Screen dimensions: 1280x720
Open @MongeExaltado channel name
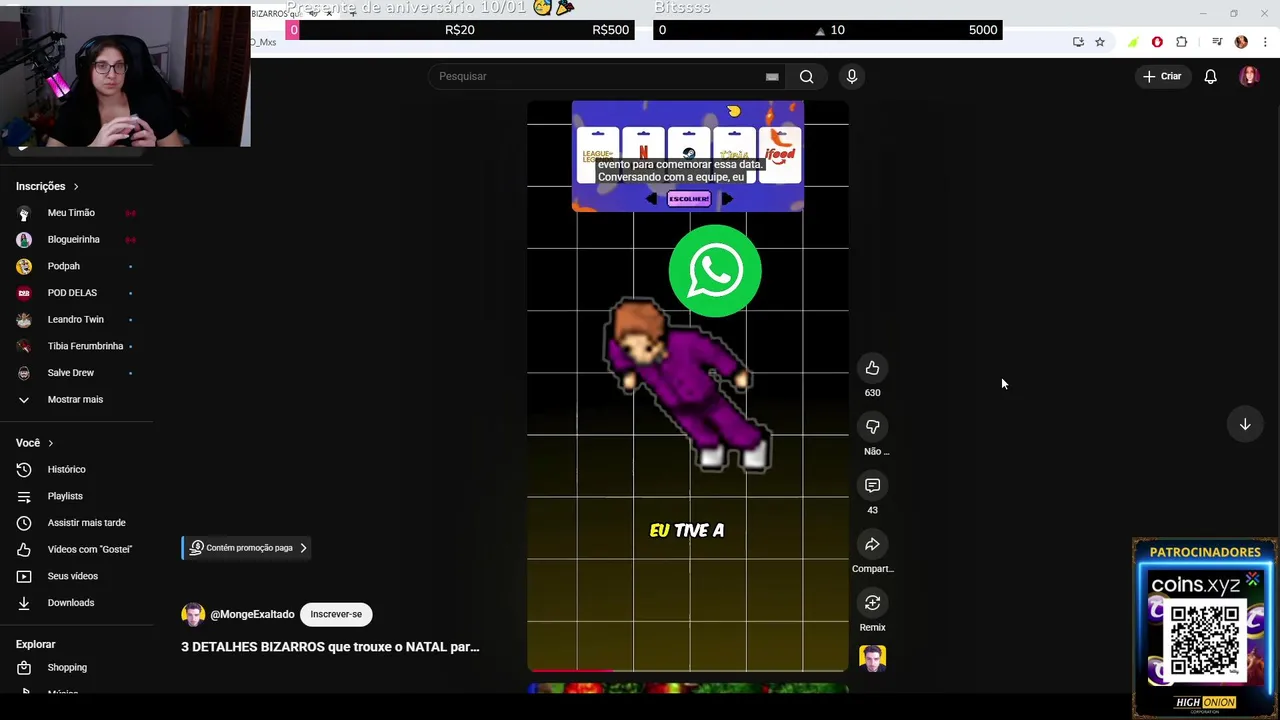pos(252,614)
